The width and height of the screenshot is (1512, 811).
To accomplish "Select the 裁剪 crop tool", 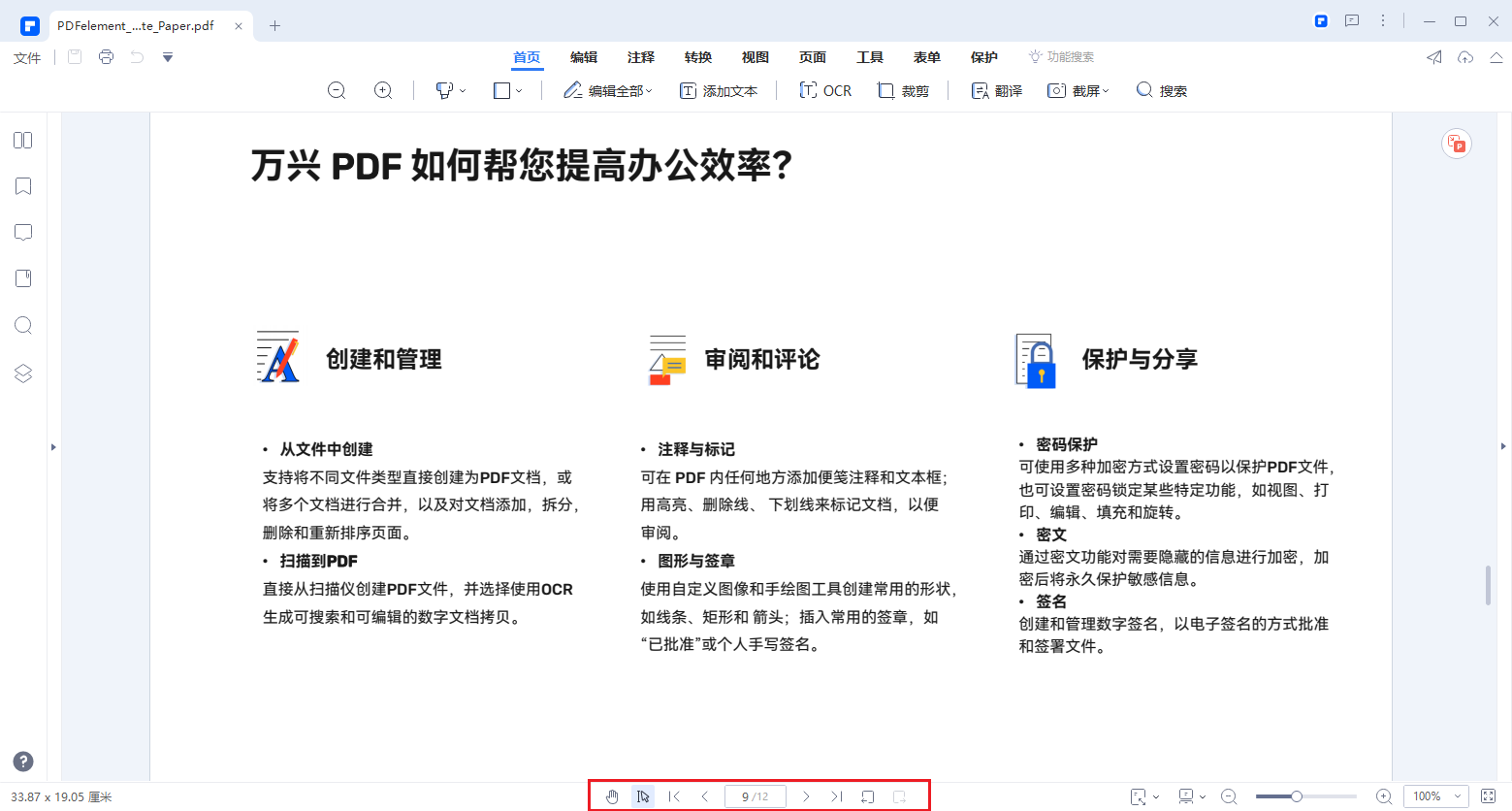I will point(902,89).
